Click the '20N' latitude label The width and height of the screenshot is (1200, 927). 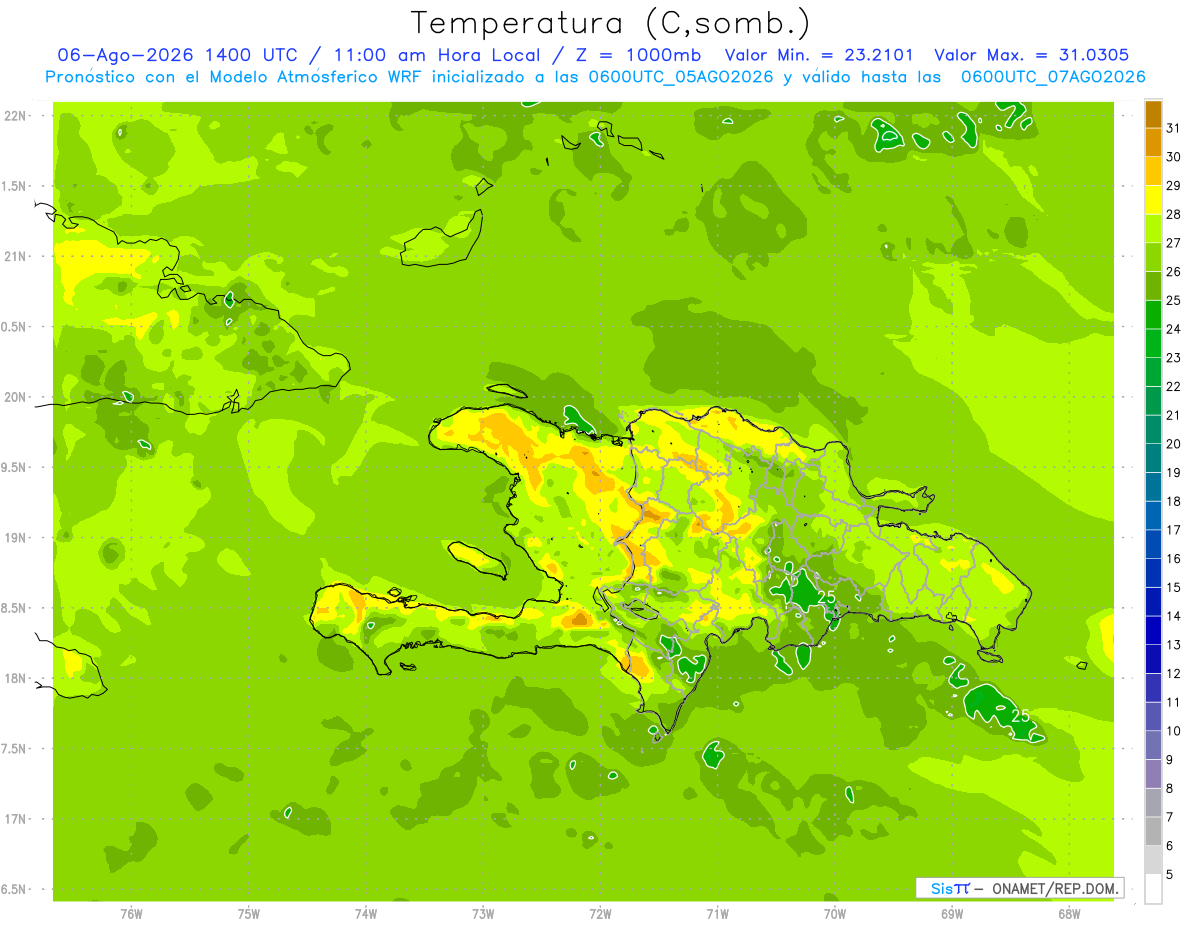(x=17, y=397)
